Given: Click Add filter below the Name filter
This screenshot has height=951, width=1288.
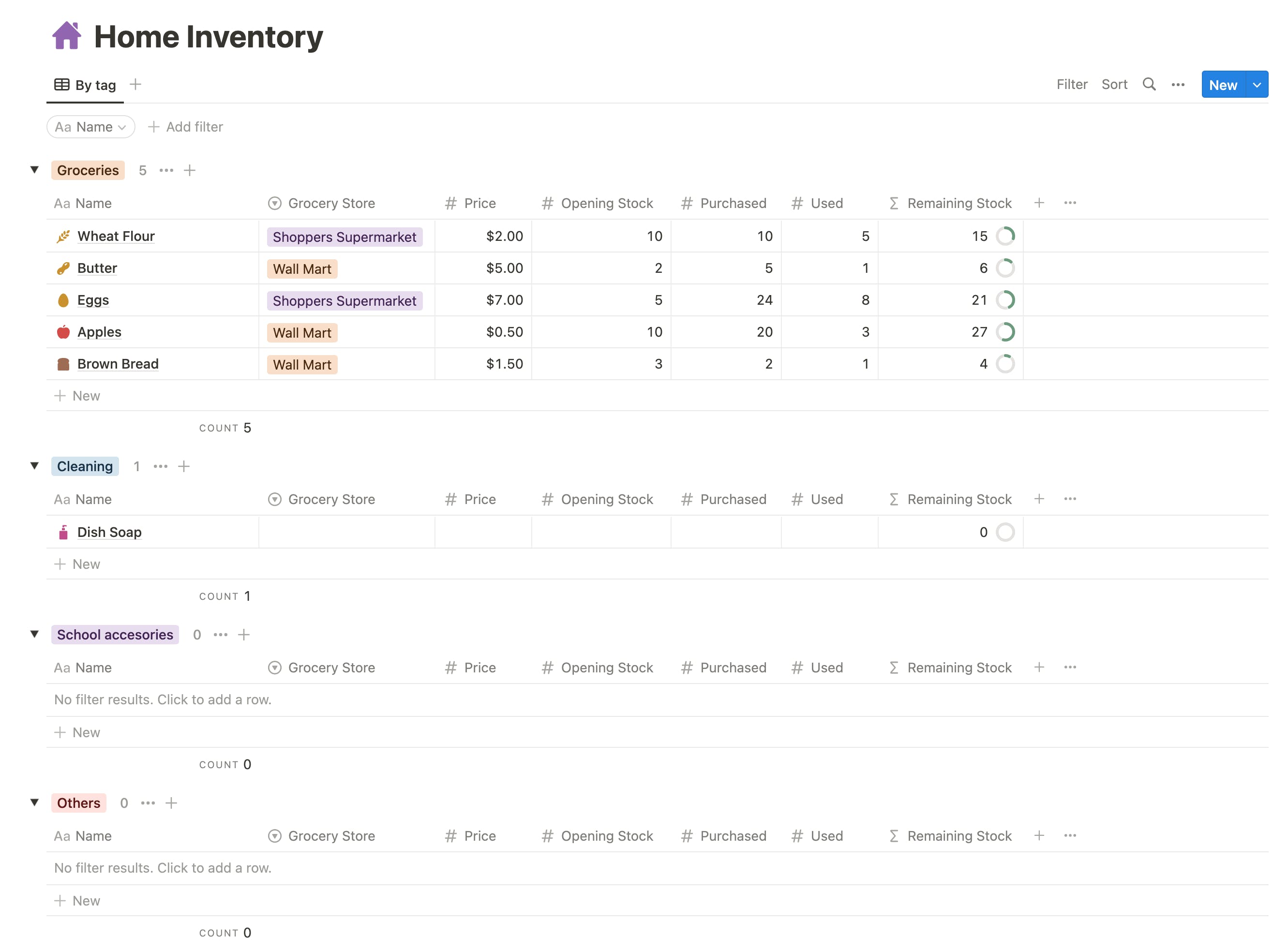Looking at the screenshot, I should coord(185,126).
